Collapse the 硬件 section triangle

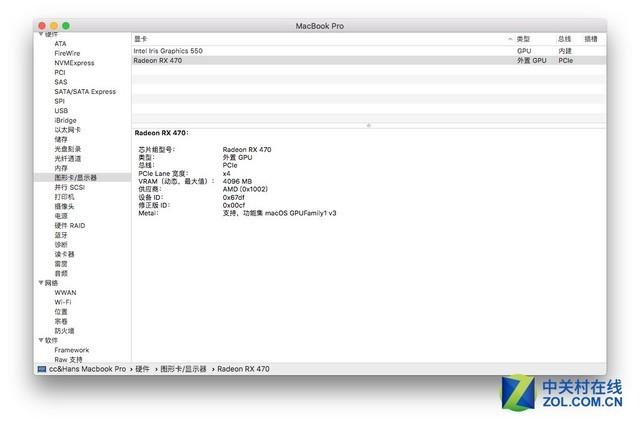click(41, 34)
